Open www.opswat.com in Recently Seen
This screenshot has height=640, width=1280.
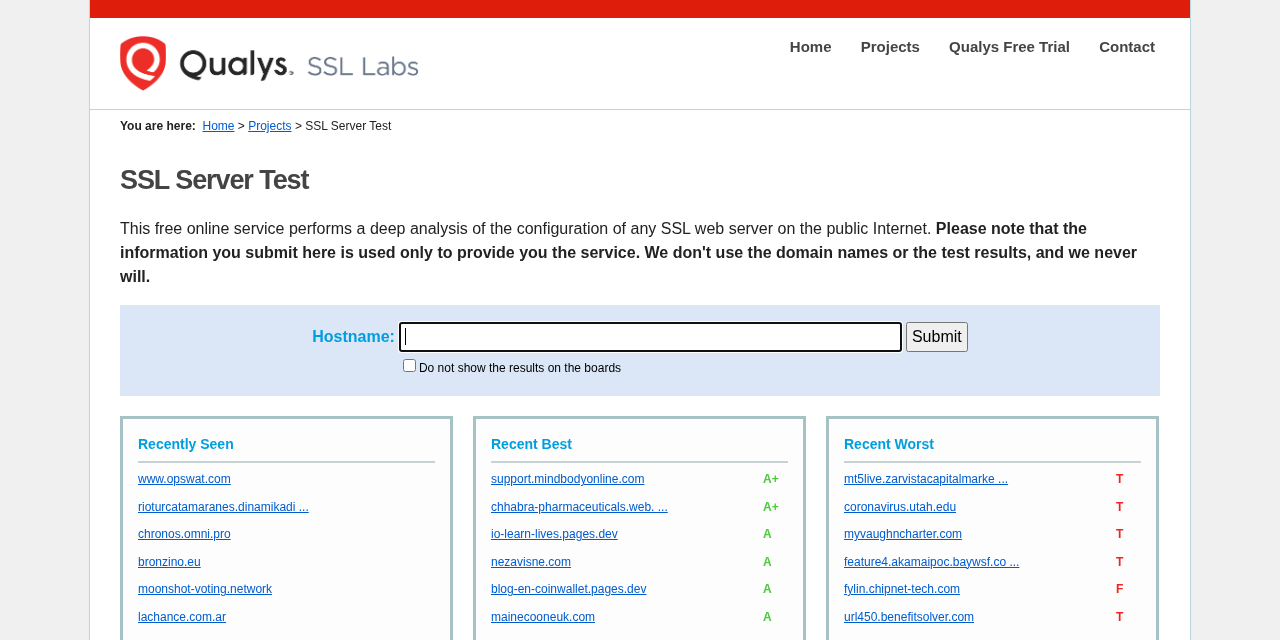point(184,479)
